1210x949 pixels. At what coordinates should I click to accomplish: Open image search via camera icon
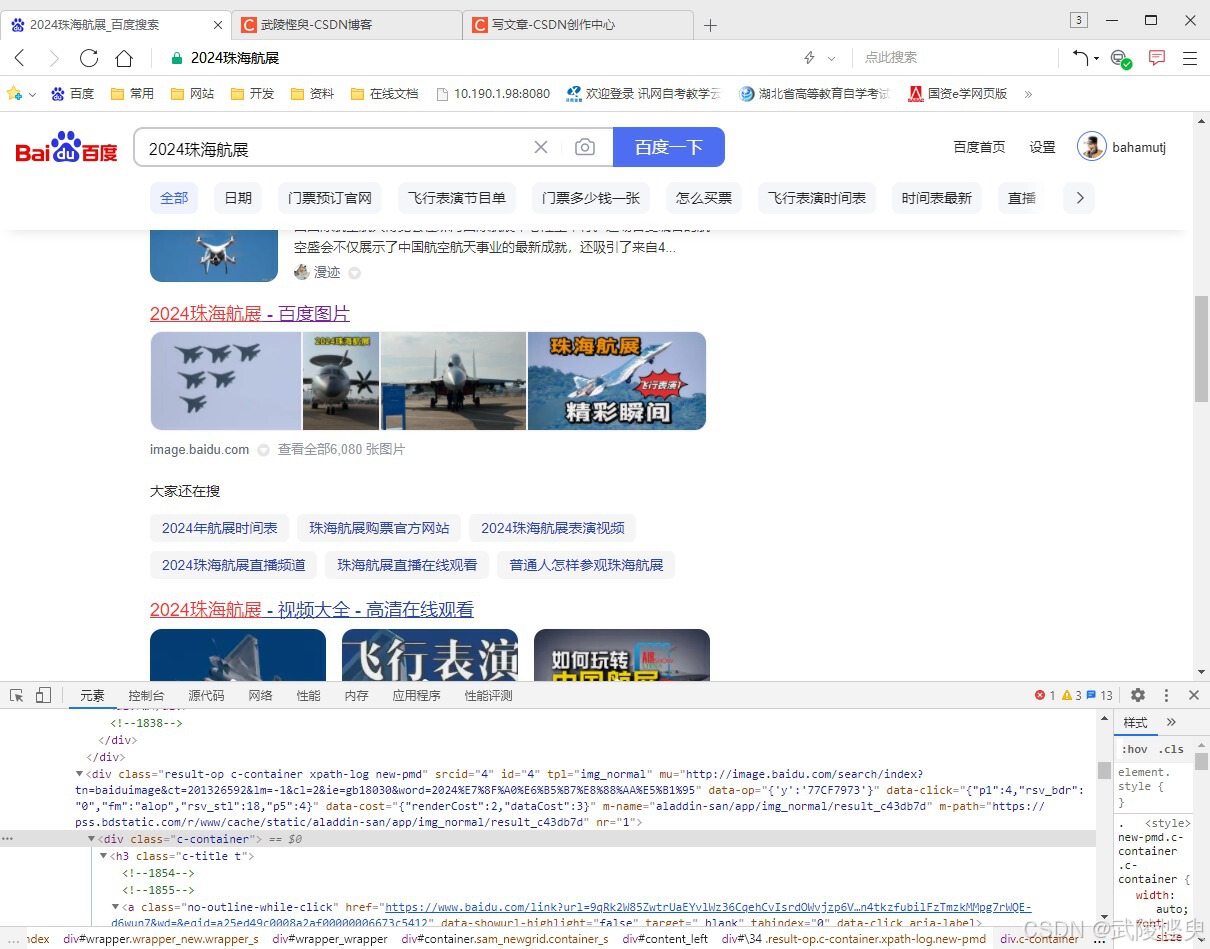tap(585, 147)
